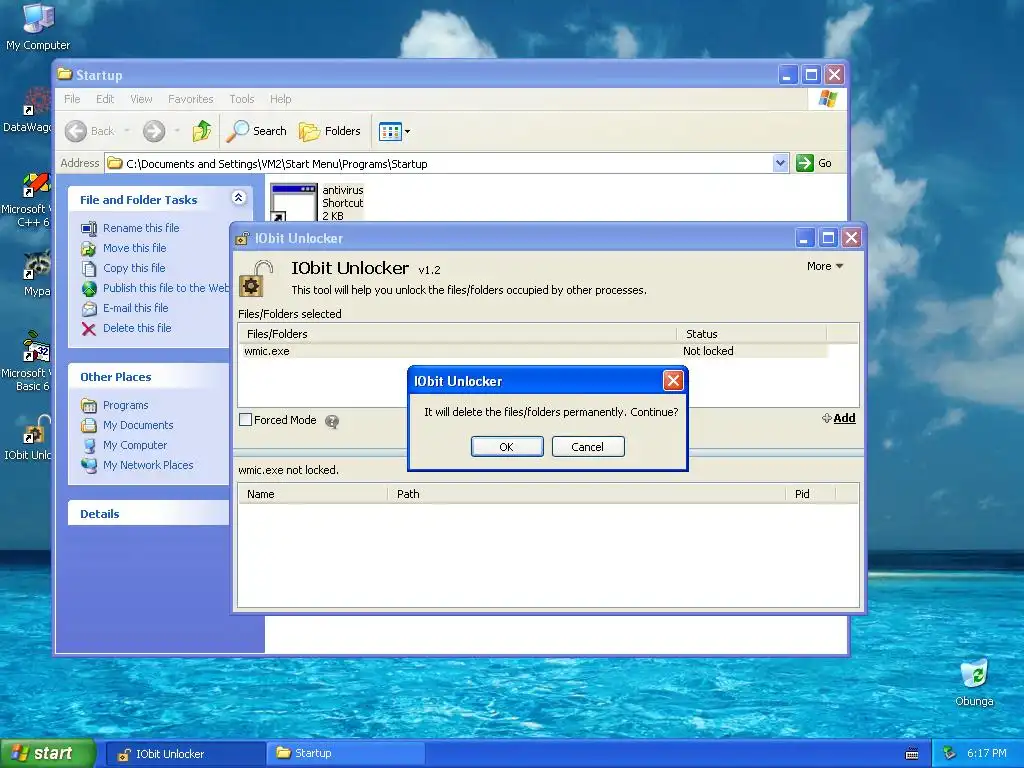The image size is (1024, 768).
Task: Open Search in Startup toolbar
Action: tap(257, 131)
